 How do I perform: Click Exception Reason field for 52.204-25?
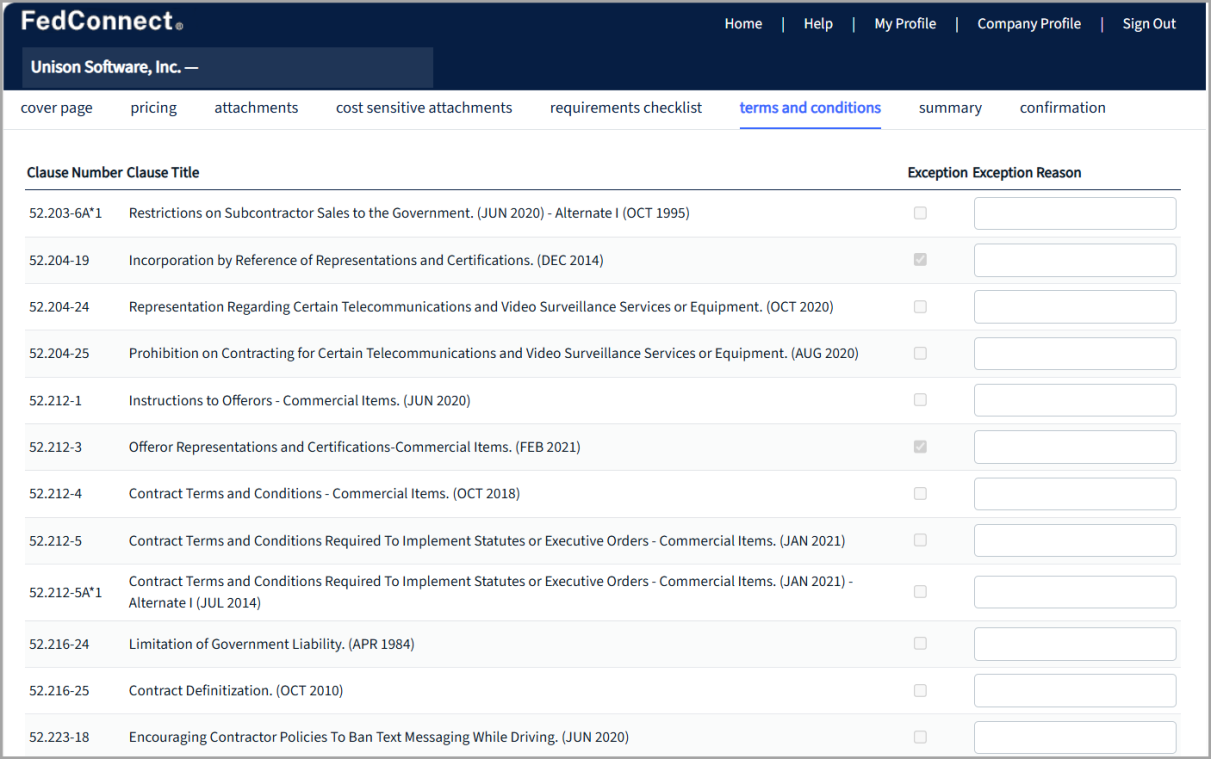point(1075,353)
